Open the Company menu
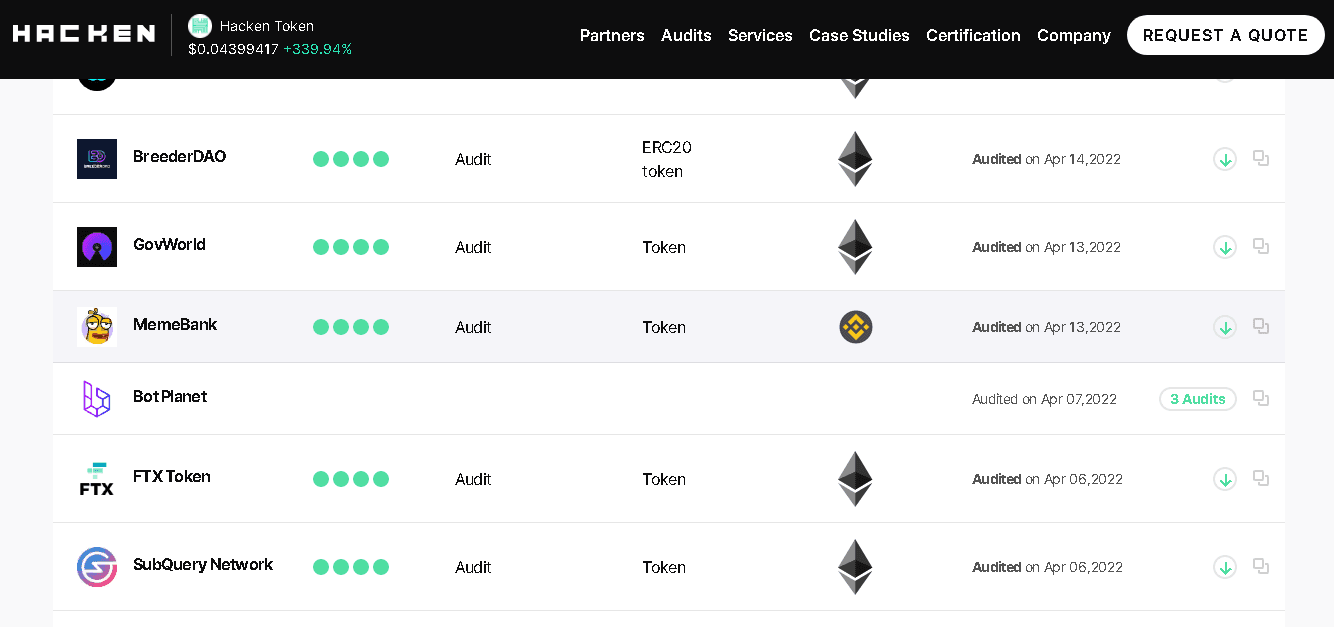The image size is (1334, 627). click(x=1073, y=35)
